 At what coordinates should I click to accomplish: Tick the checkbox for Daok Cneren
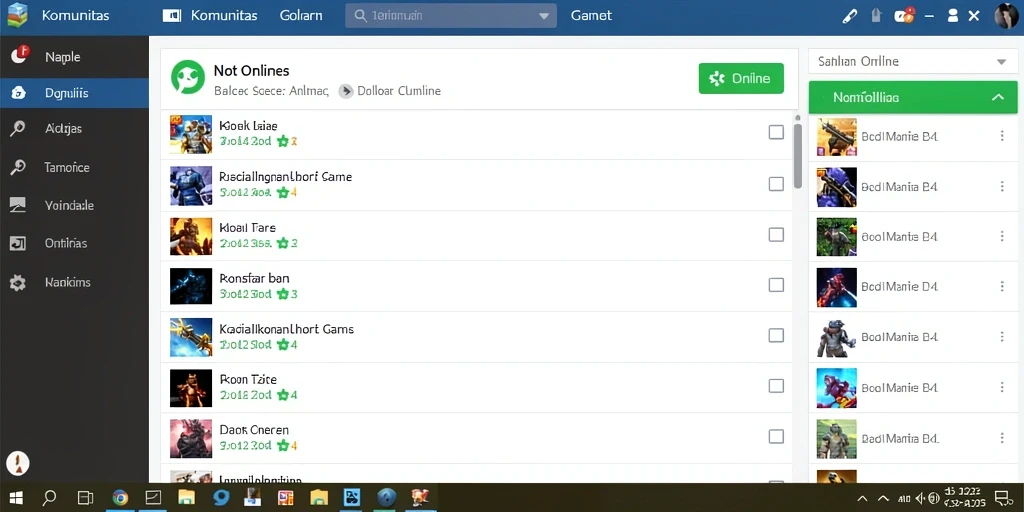(776, 436)
